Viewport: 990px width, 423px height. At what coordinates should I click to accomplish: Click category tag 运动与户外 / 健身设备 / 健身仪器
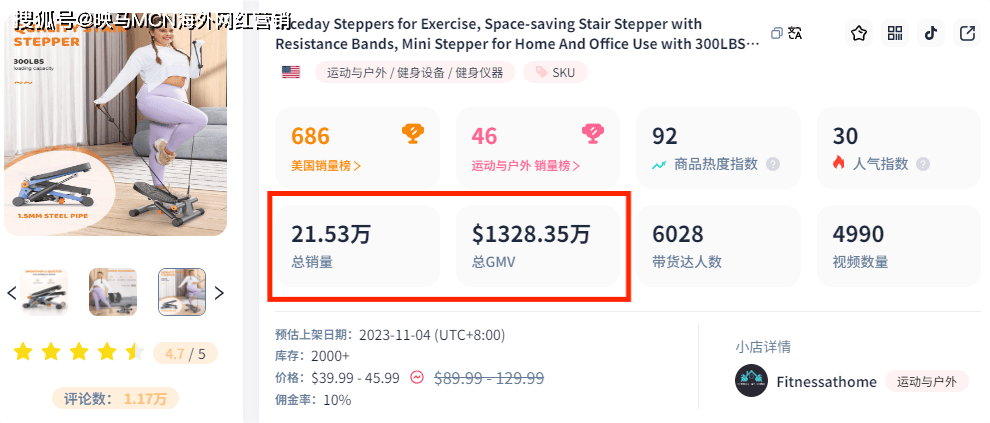click(x=415, y=72)
